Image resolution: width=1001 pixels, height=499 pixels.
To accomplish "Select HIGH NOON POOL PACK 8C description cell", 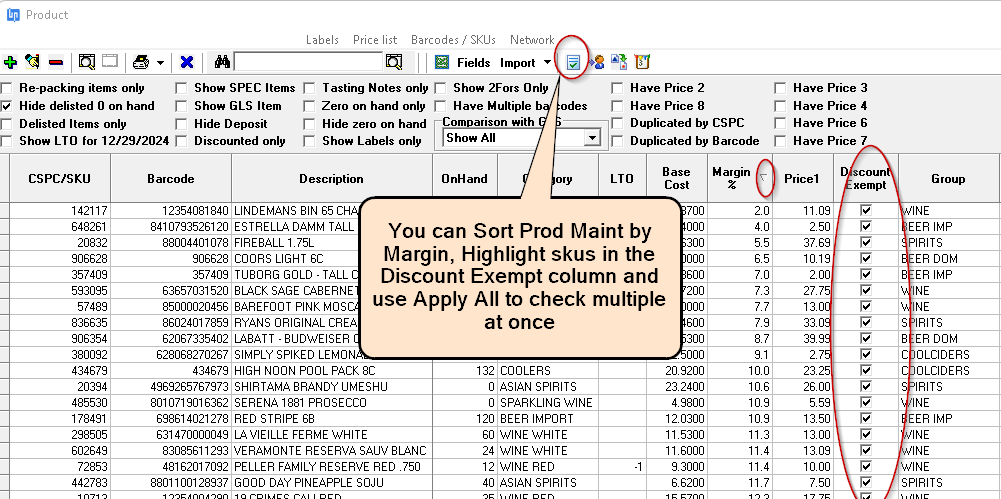I will click(331, 371).
